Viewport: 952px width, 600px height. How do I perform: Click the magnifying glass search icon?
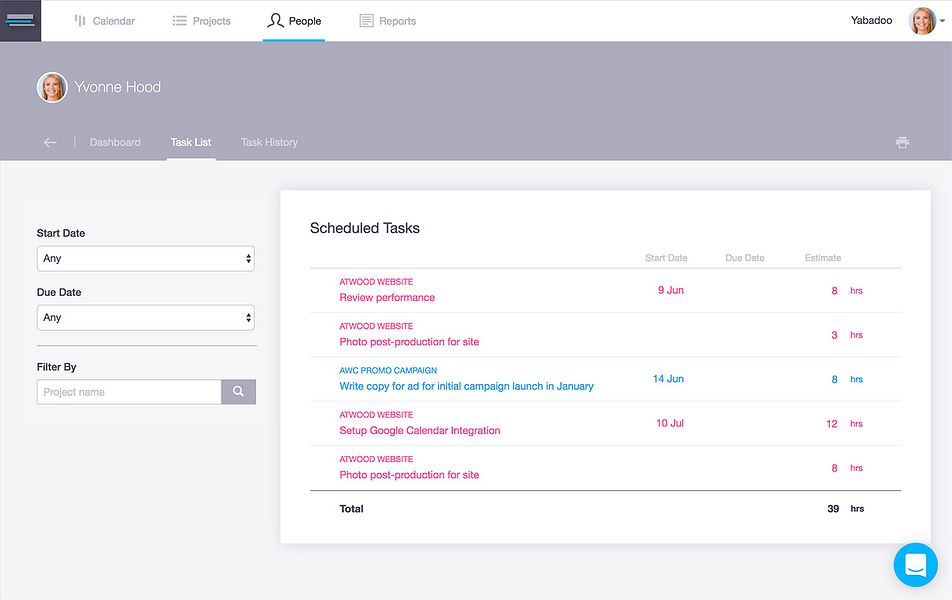(238, 391)
